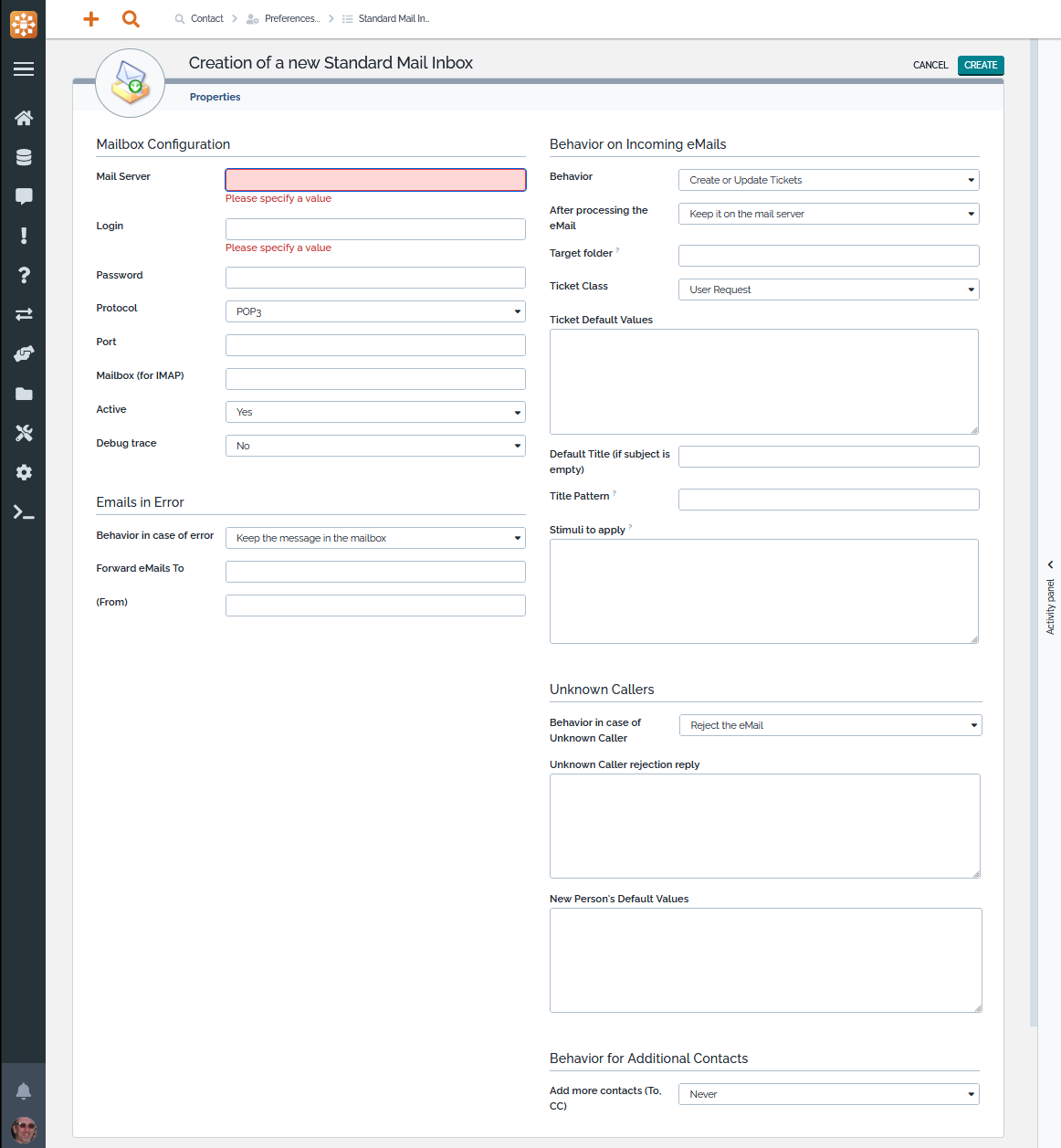
Task: Toggle the hamburger menu in the sidebar
Action: pyautogui.click(x=24, y=69)
